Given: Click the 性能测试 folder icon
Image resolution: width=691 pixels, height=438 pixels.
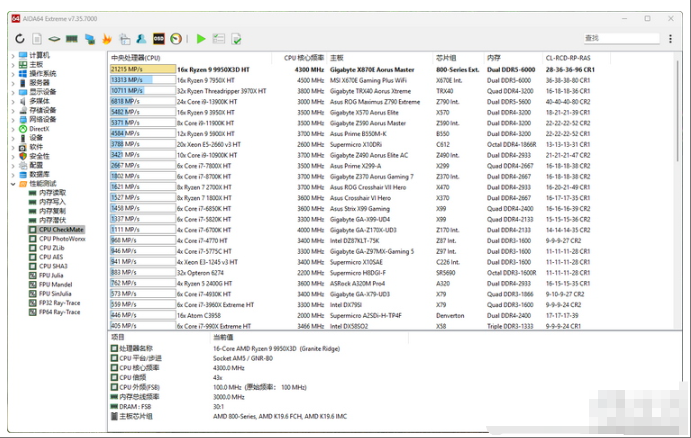Looking at the screenshot, I should tap(23, 184).
